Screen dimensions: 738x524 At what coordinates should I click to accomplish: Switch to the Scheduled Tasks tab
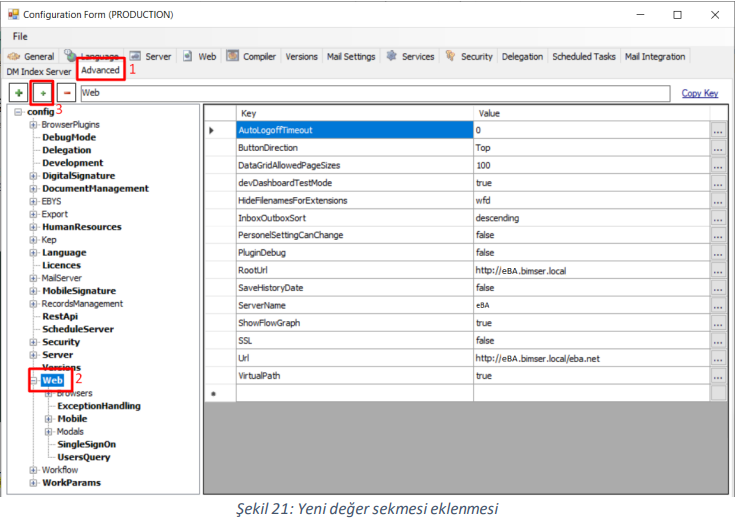point(584,57)
